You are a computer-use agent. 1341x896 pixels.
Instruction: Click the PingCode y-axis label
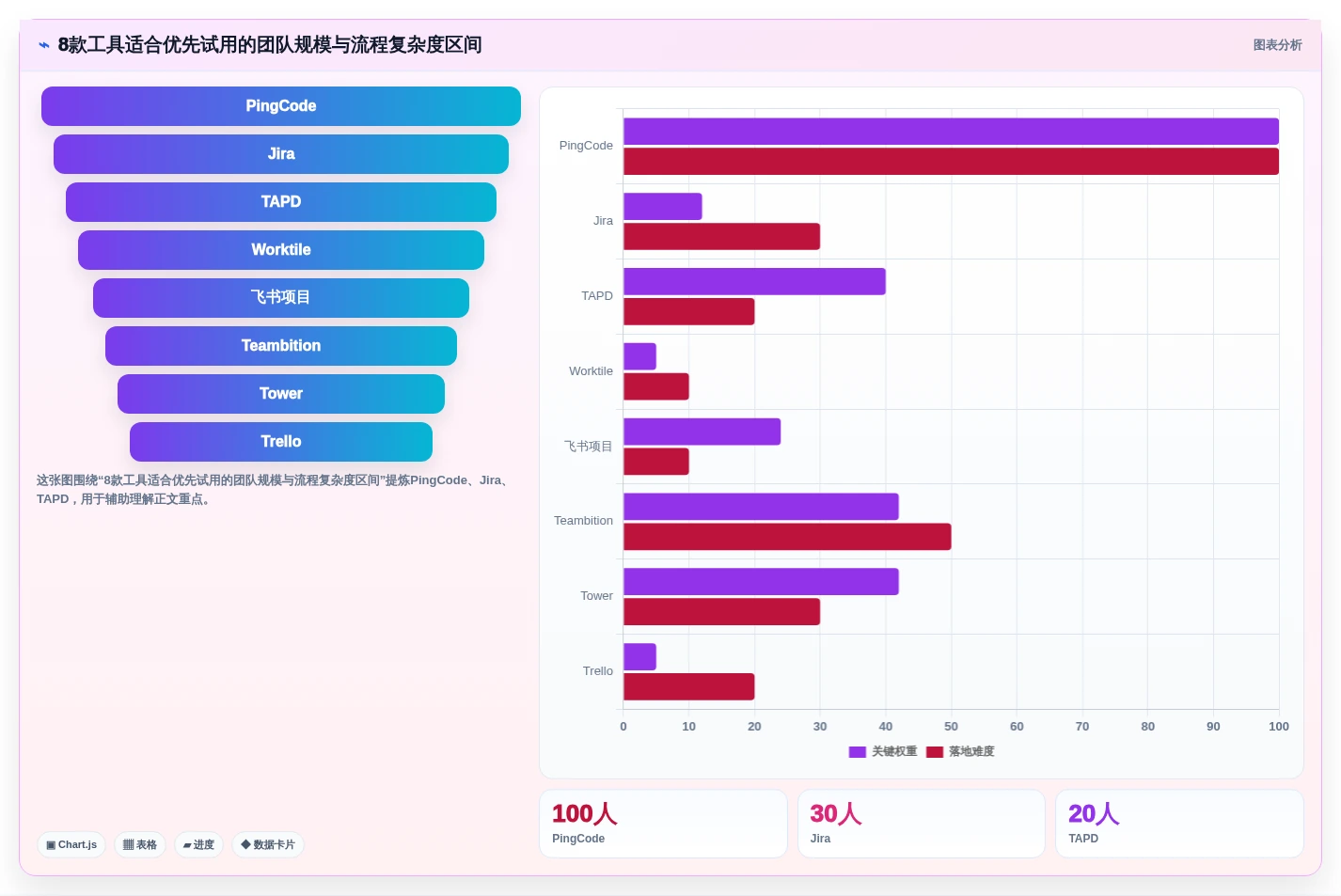586,146
